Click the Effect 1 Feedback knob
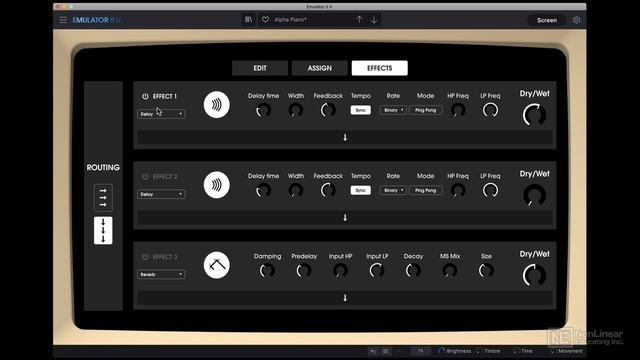This screenshot has width=640, height=360. 328,110
